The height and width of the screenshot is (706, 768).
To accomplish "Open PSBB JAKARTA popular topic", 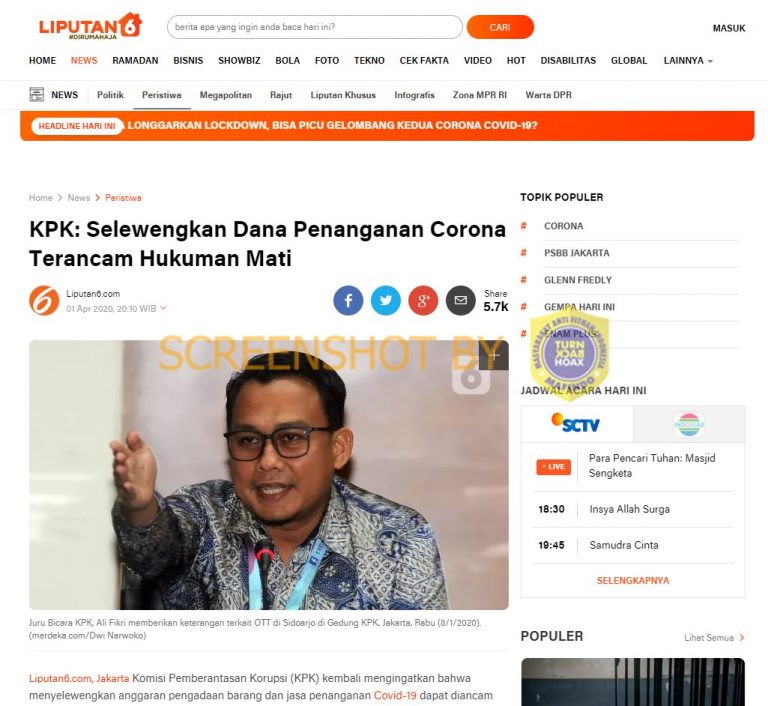I will (x=576, y=253).
